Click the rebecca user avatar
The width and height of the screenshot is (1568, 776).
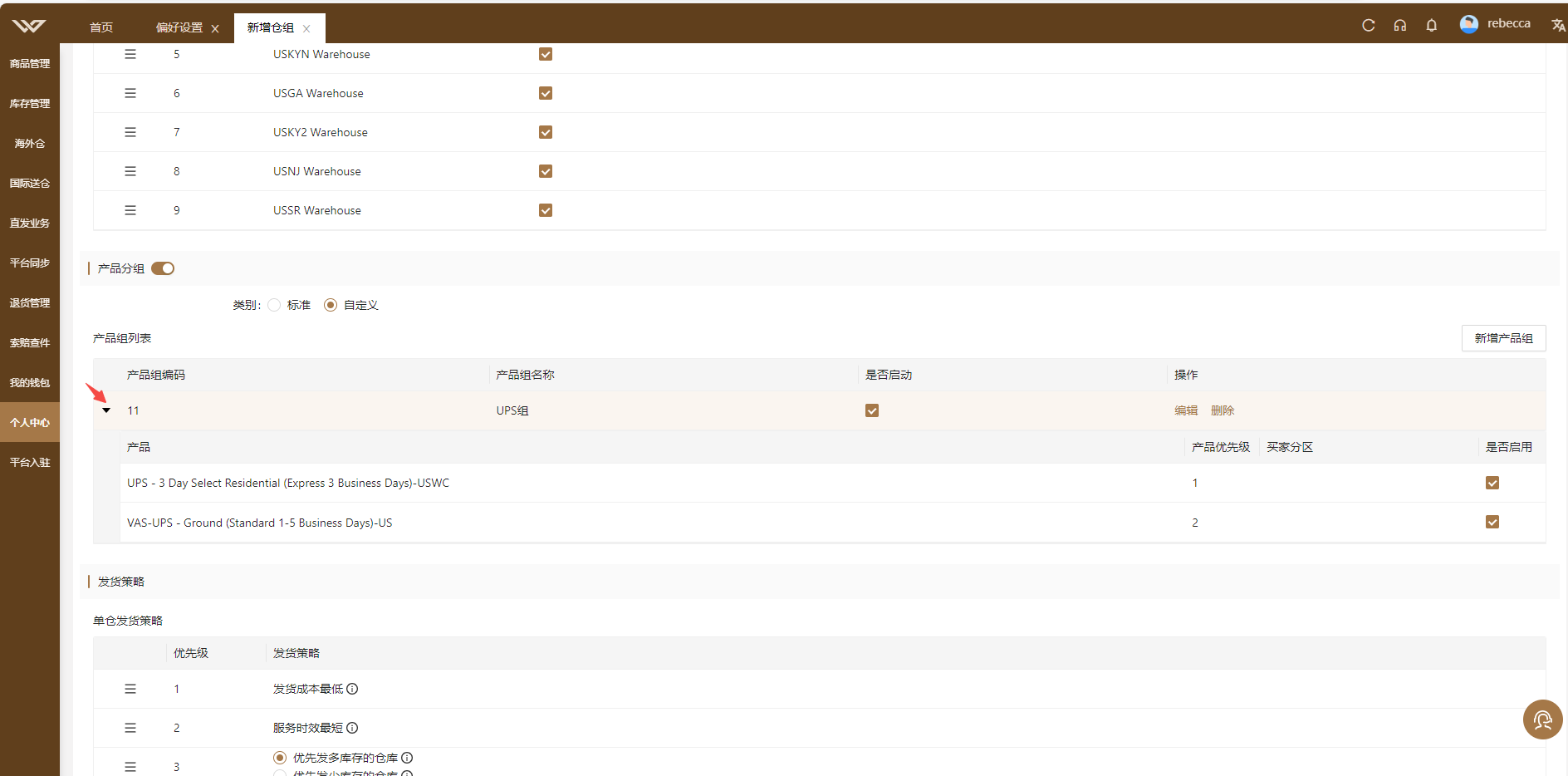(1469, 24)
